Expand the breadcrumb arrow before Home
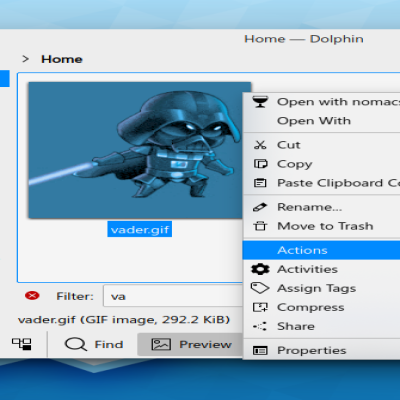The width and height of the screenshot is (400, 400). [x=26, y=59]
